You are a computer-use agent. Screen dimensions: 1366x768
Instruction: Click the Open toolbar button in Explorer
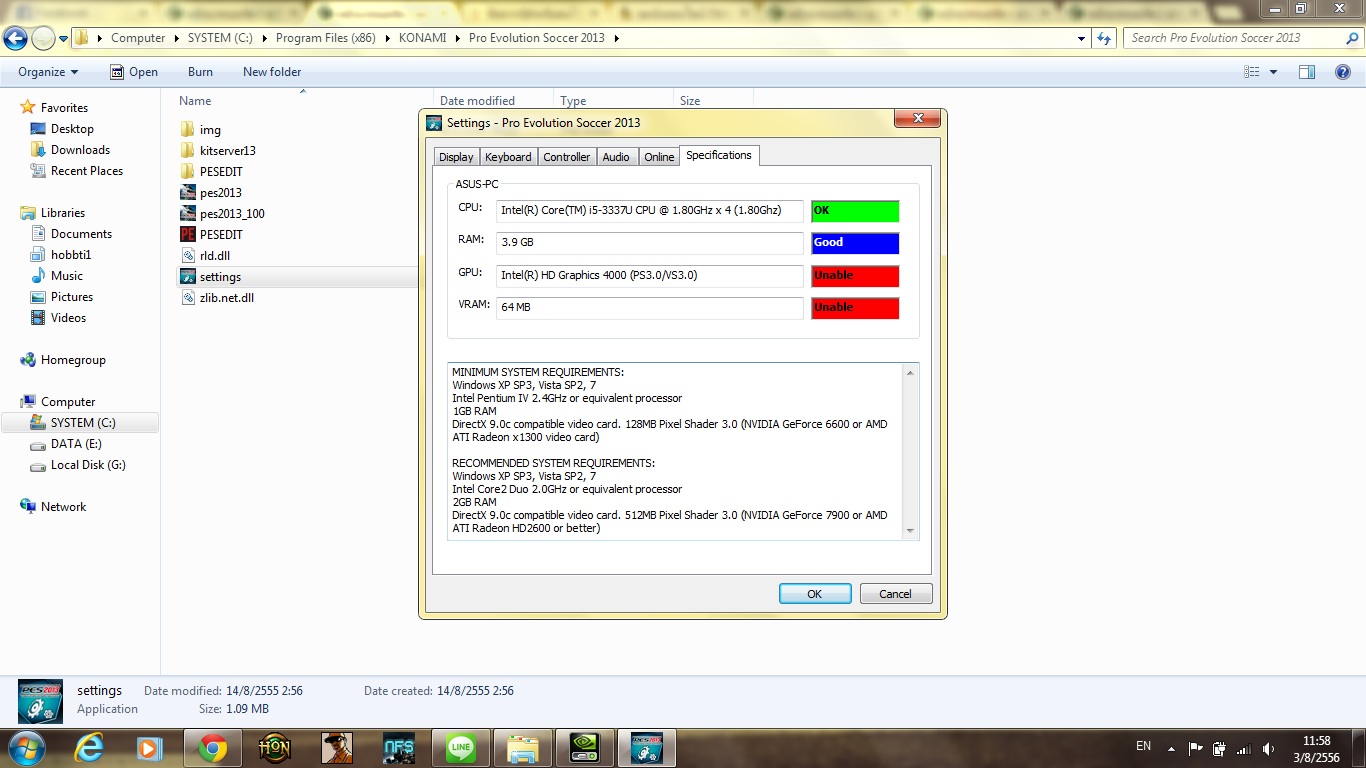pos(134,72)
